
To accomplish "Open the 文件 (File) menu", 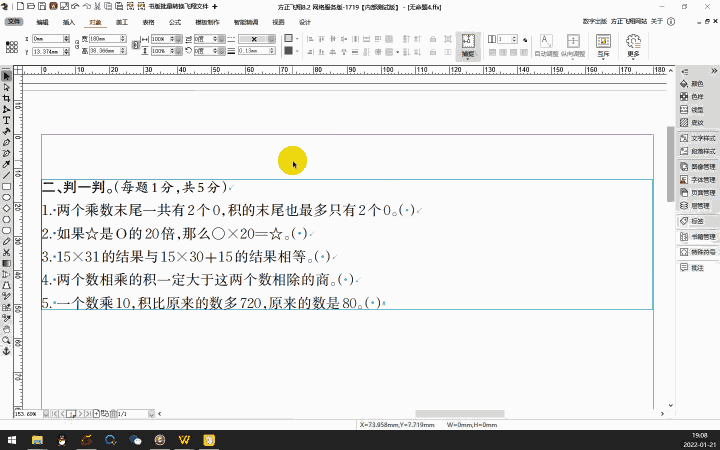I will coord(14,22).
